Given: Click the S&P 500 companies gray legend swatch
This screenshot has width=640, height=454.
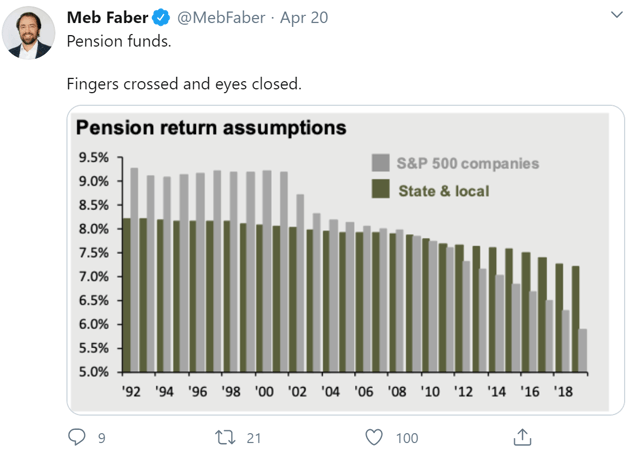Looking at the screenshot, I should click(x=381, y=163).
